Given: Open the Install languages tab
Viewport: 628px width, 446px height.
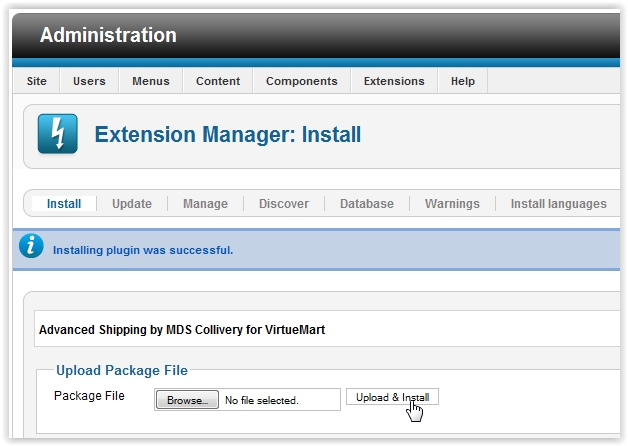Looking at the screenshot, I should click(x=558, y=204).
